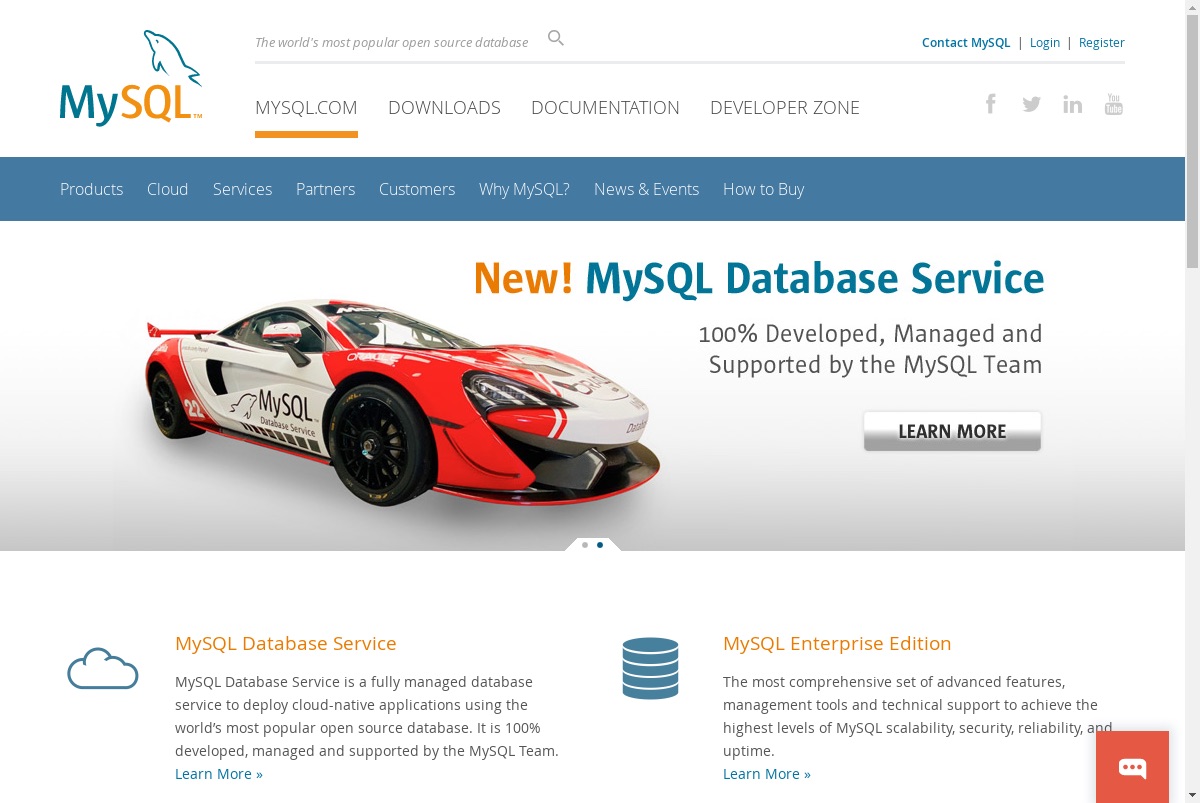Click the LEARN MORE banner button
1200x803 pixels.
pyautogui.click(x=952, y=431)
